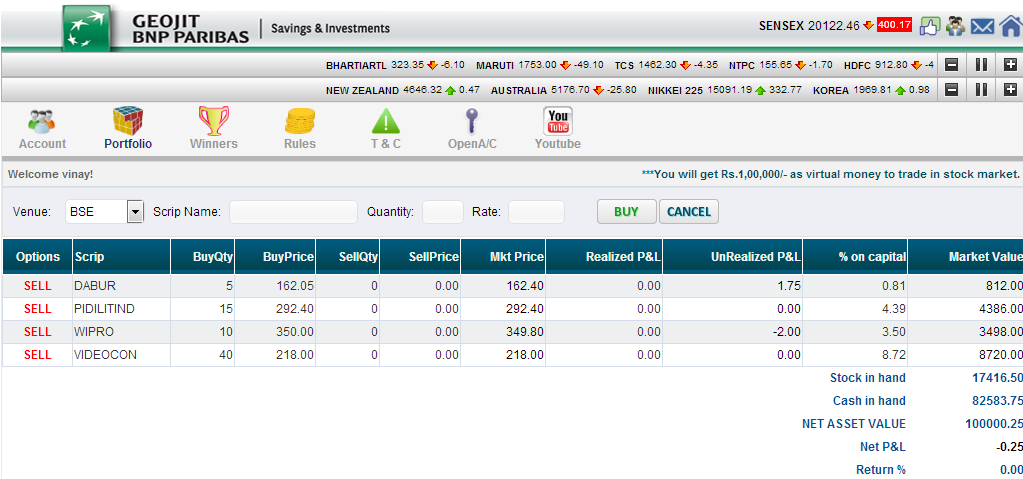Click the thumbs-up like icon

[929, 26]
